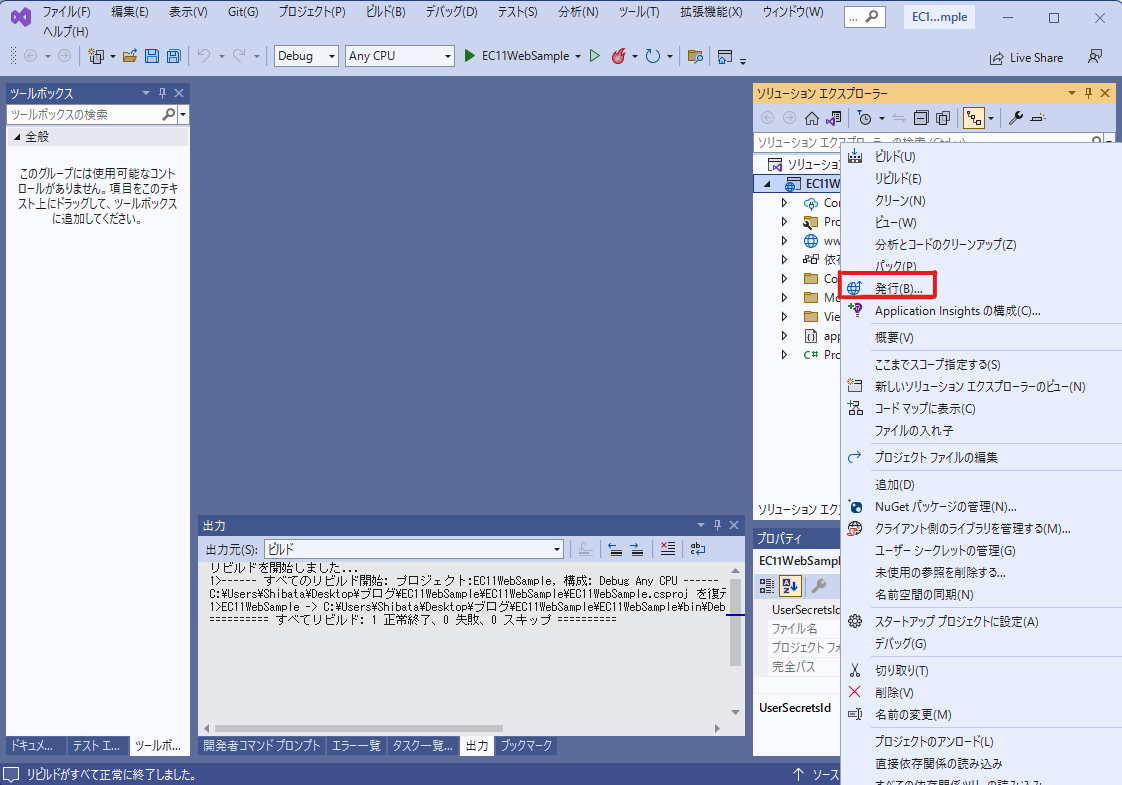Click the Undo arrow icon

point(204,56)
